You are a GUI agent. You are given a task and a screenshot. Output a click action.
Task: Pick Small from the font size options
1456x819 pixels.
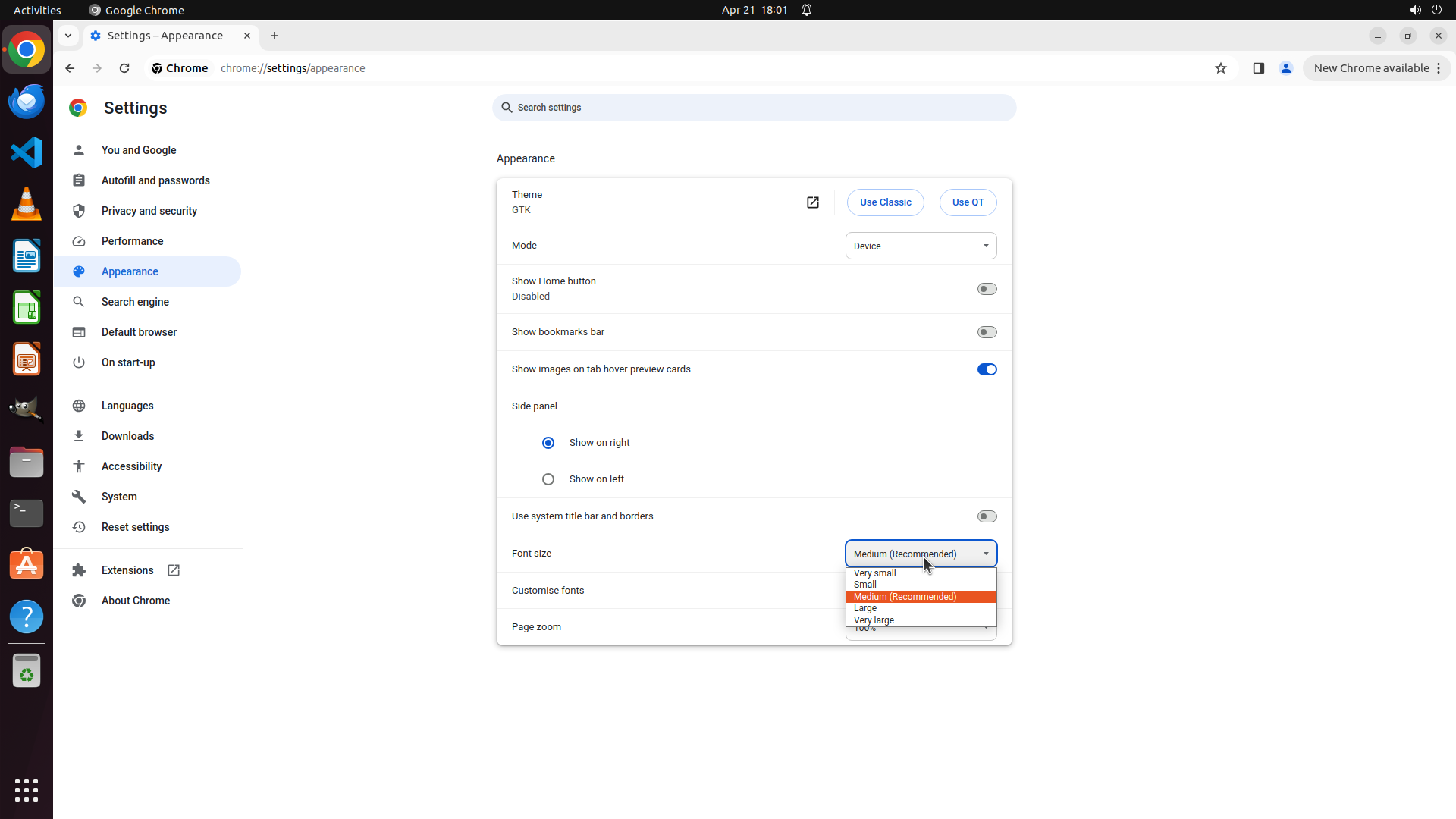(x=865, y=585)
